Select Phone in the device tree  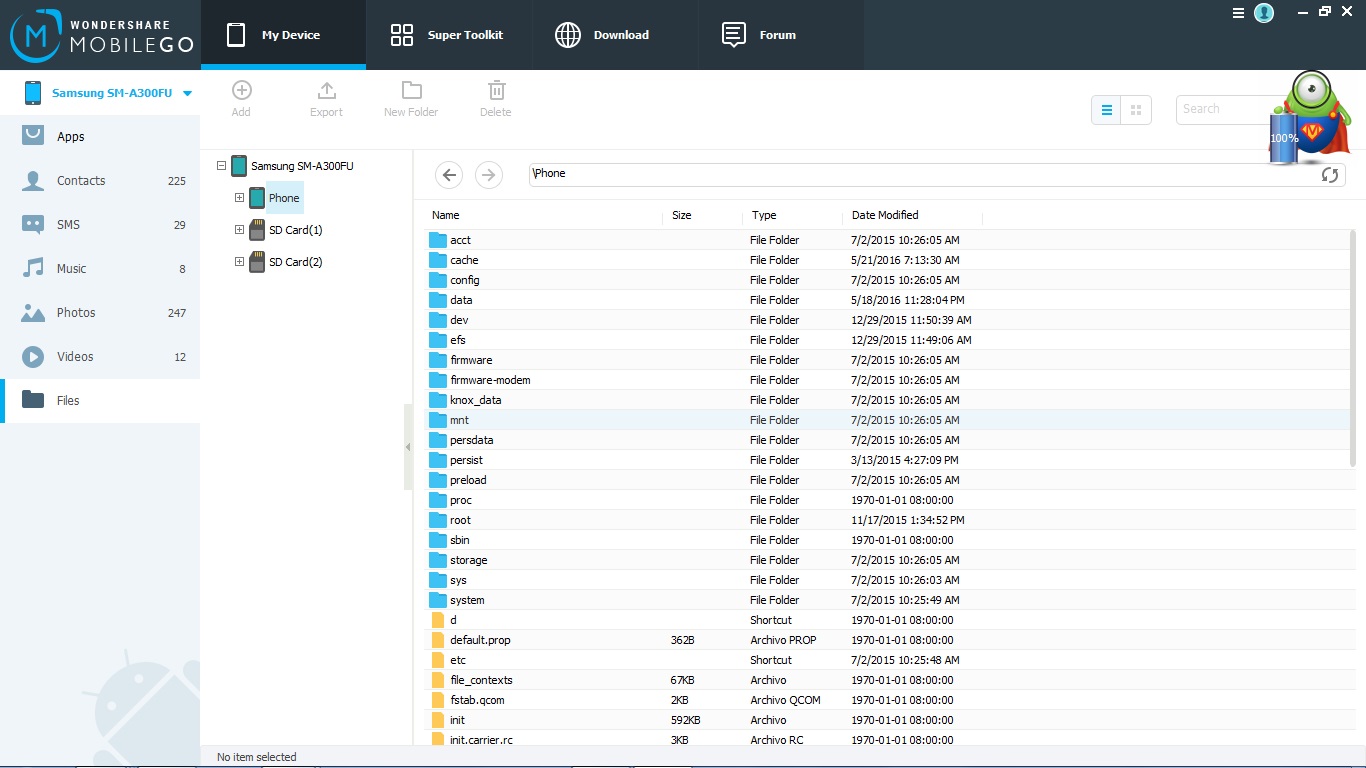click(284, 198)
